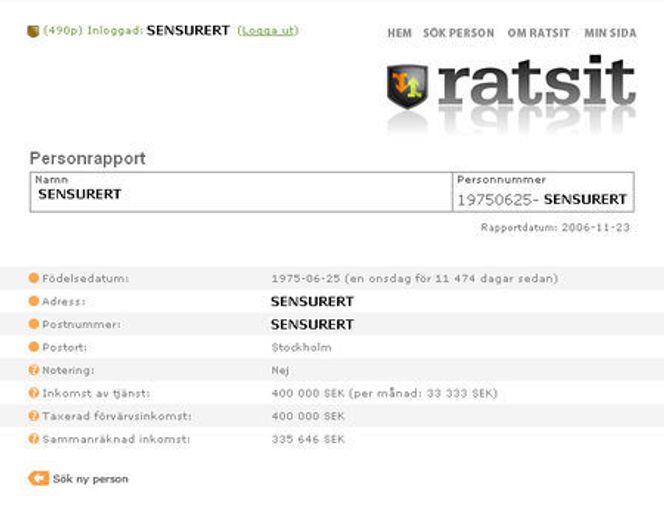Click the Sammanräknad inkomst: row label
The height and width of the screenshot is (519, 664).
116,439
